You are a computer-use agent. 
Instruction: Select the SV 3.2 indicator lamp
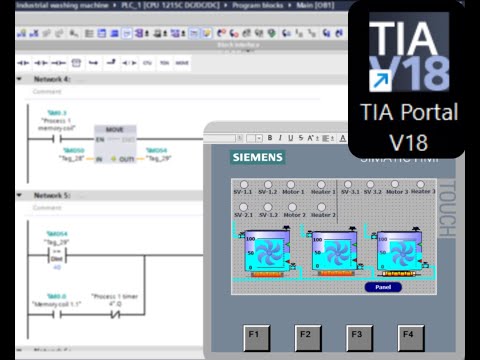[370, 184]
